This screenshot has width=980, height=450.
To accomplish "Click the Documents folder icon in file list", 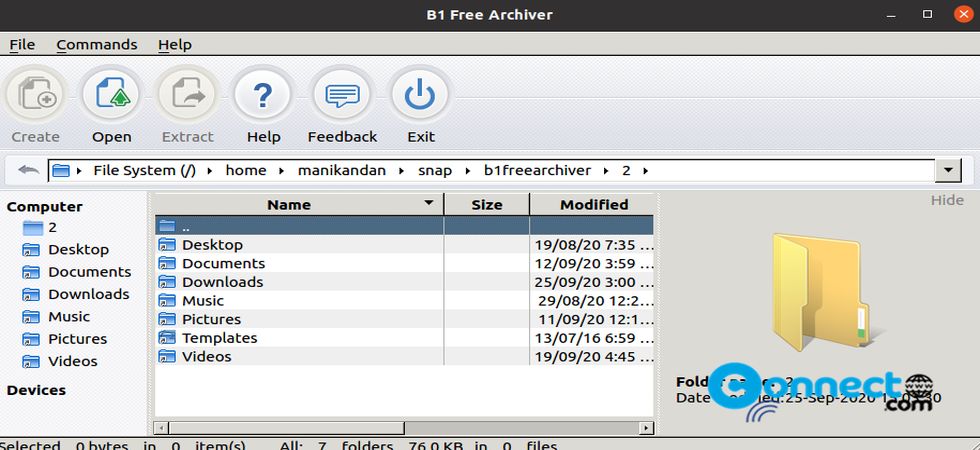I will 167,263.
